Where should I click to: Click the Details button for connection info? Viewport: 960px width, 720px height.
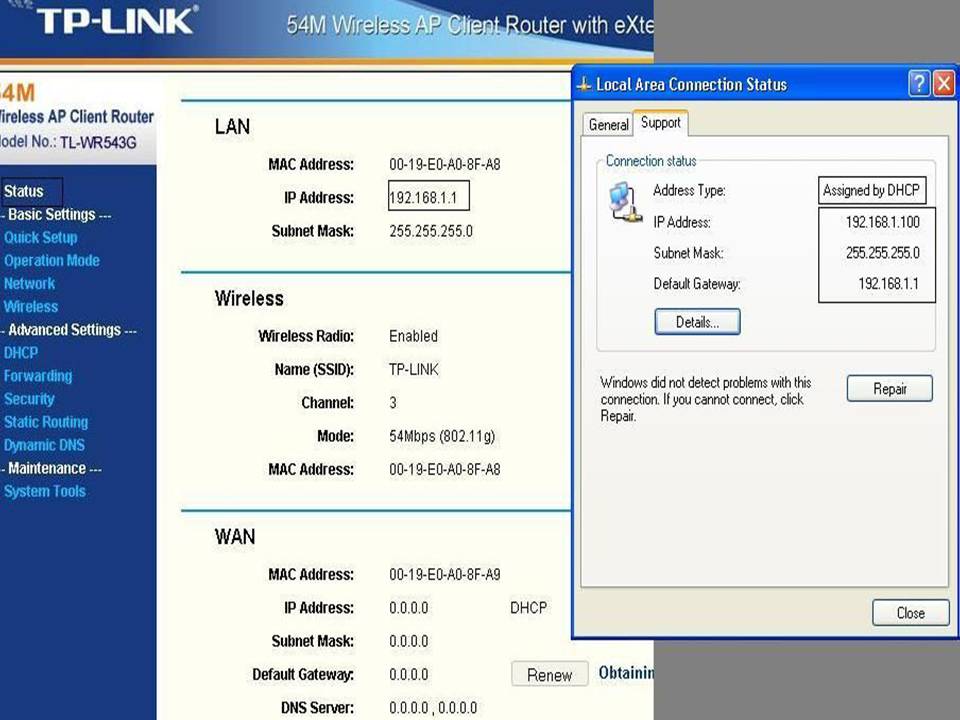click(697, 321)
